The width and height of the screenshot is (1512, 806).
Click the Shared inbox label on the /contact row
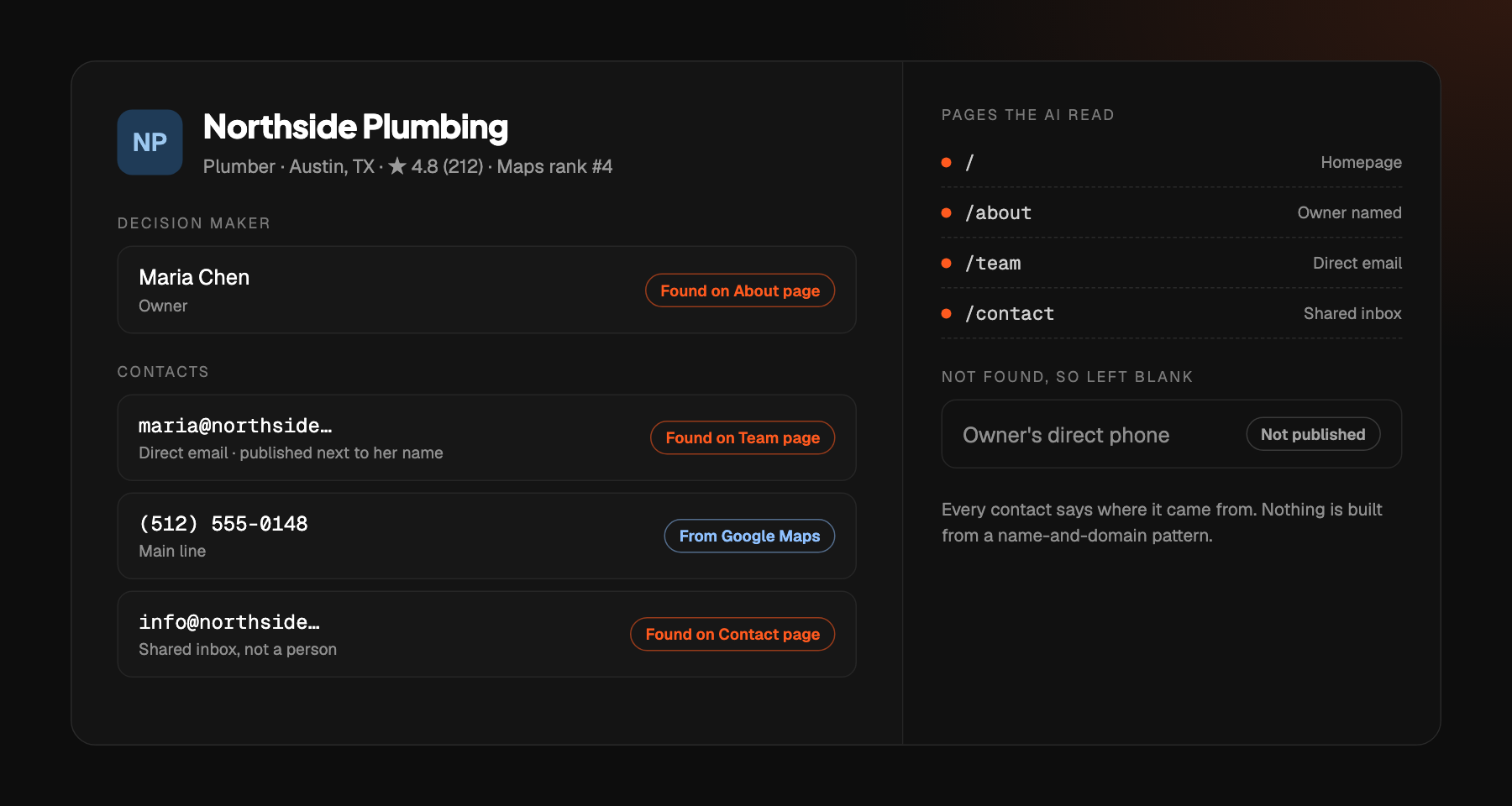pyautogui.click(x=1352, y=313)
